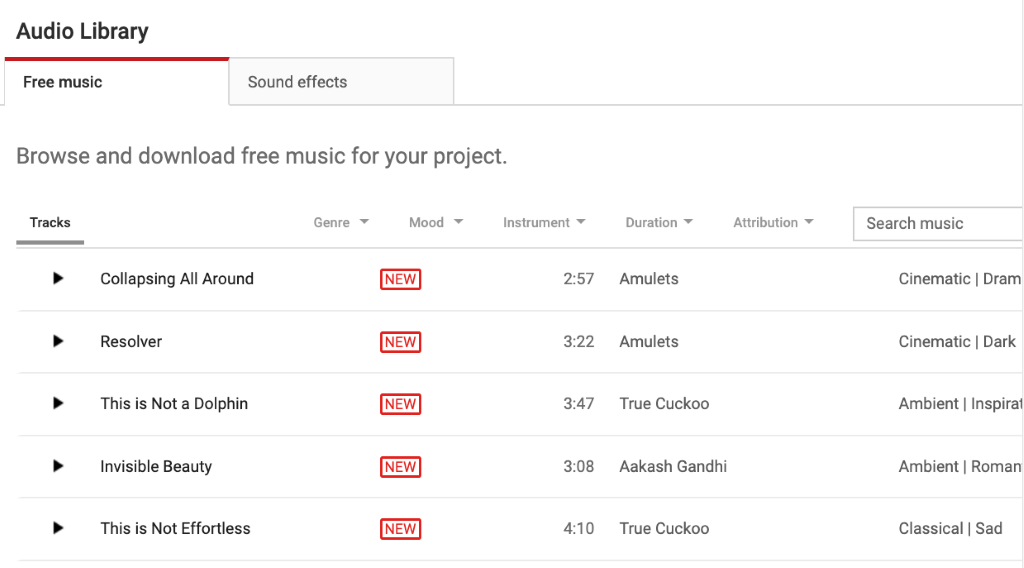
Task: Select the Tracks view tab
Action: coord(50,223)
